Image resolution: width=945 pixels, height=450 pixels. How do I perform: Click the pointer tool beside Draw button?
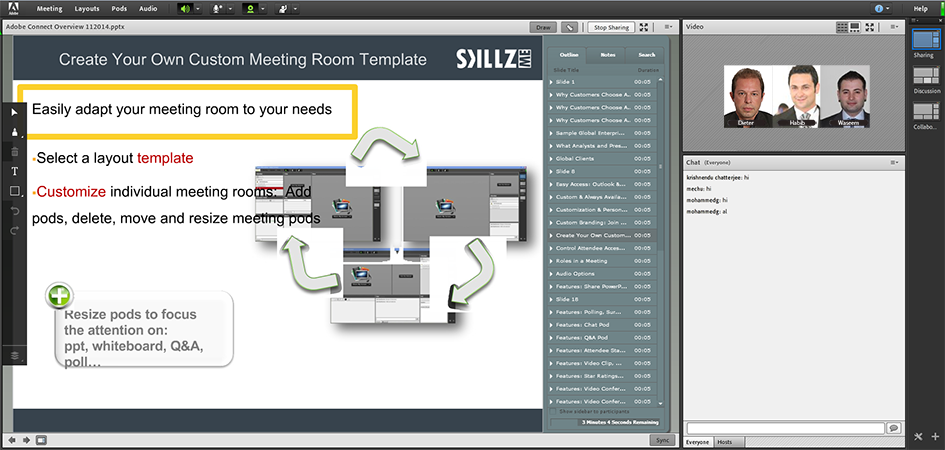pos(569,27)
